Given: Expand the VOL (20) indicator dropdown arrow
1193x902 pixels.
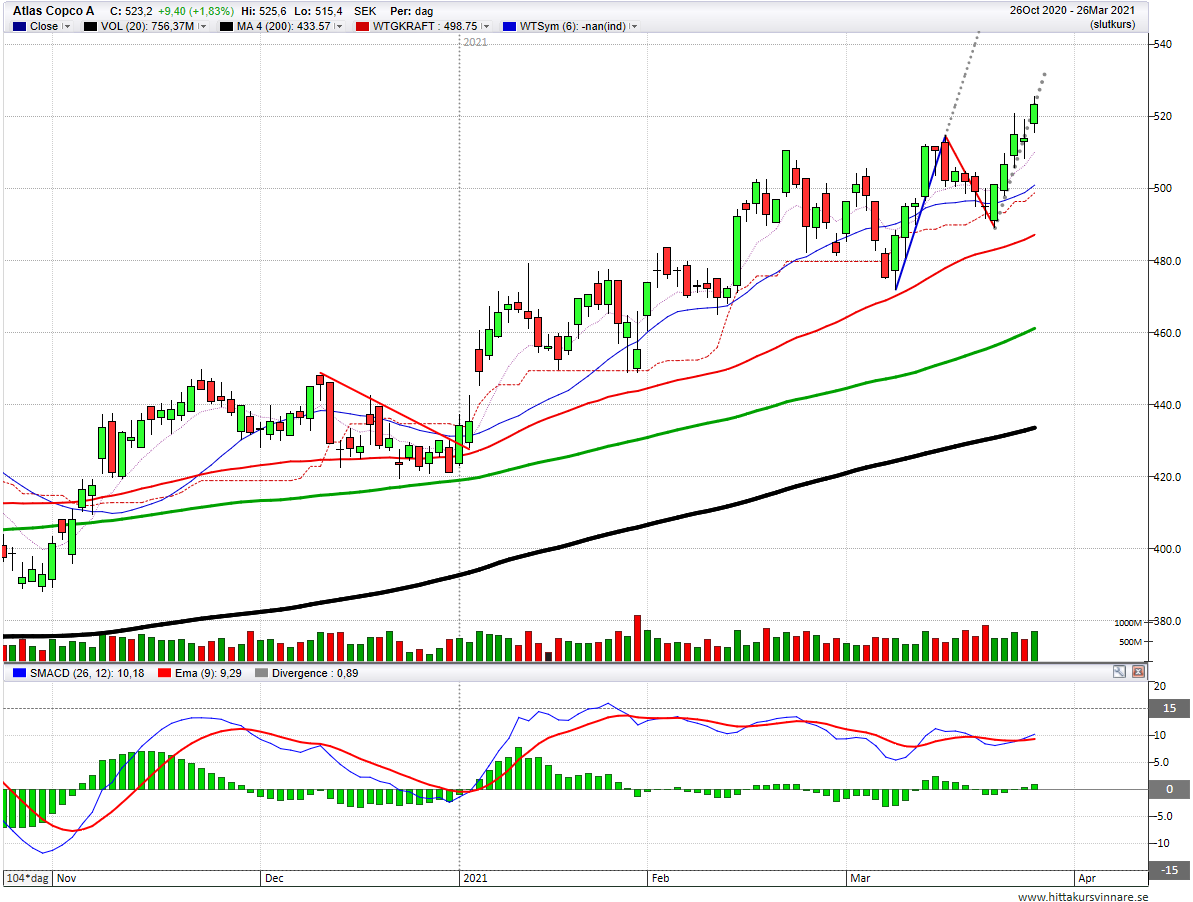Looking at the screenshot, I should (203, 27).
